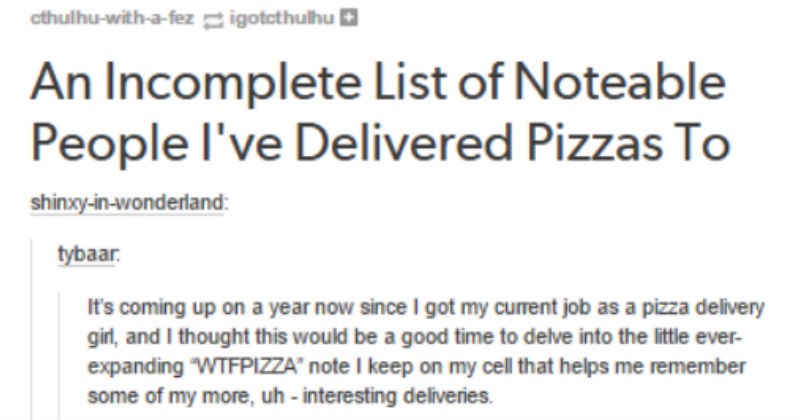Go to tybaar's blog link

(87, 254)
